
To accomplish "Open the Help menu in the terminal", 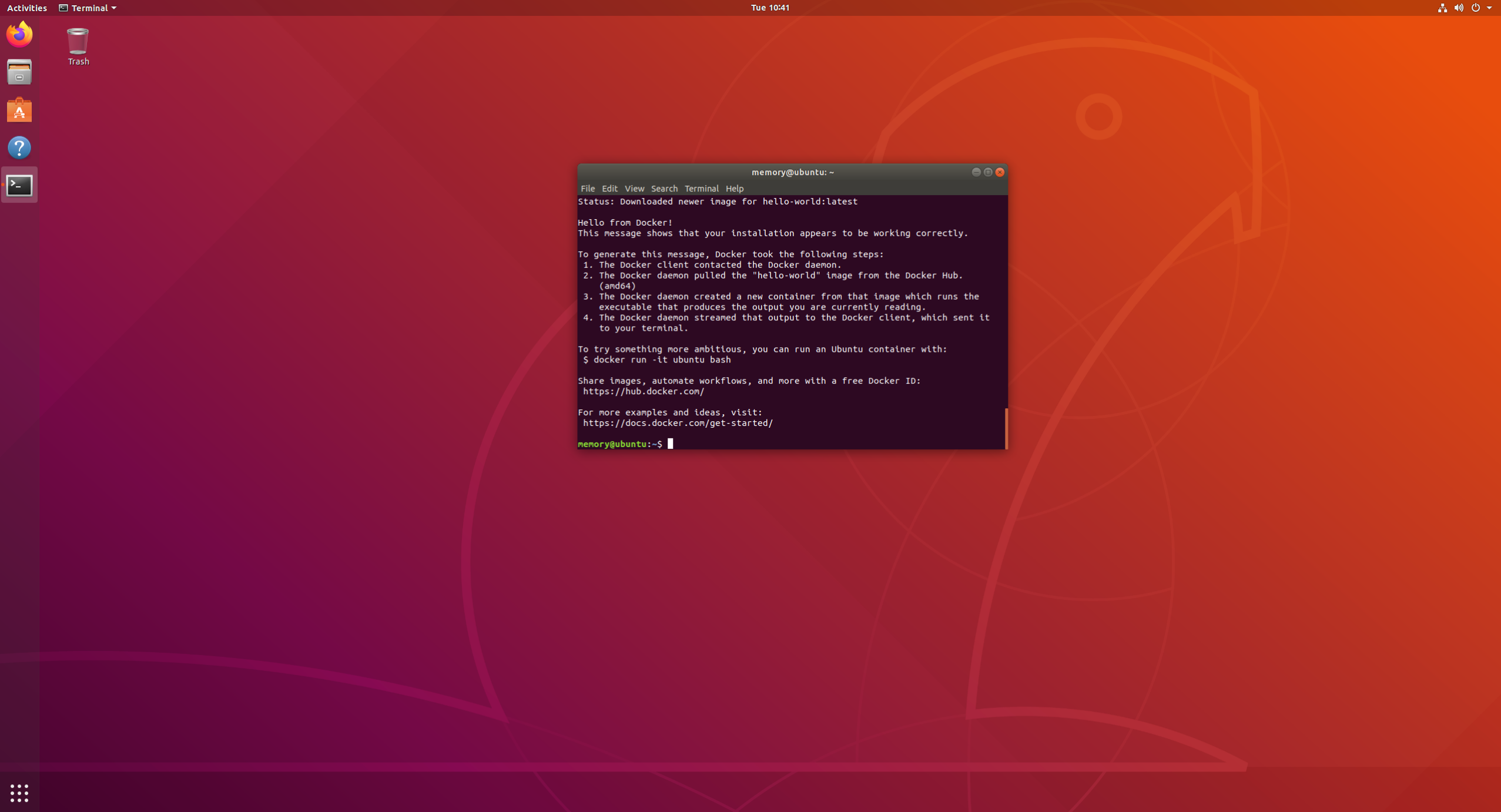I will point(735,189).
